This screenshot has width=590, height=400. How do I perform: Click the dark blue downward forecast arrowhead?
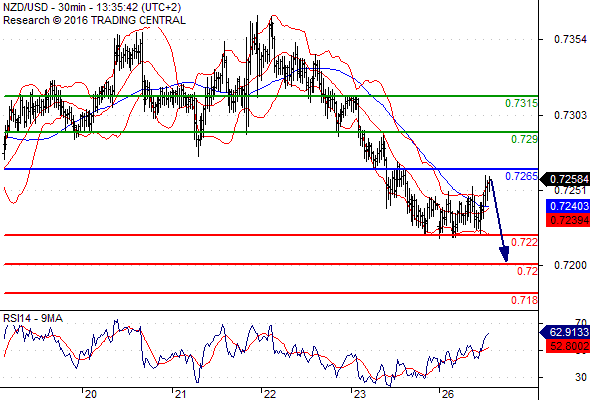point(504,254)
